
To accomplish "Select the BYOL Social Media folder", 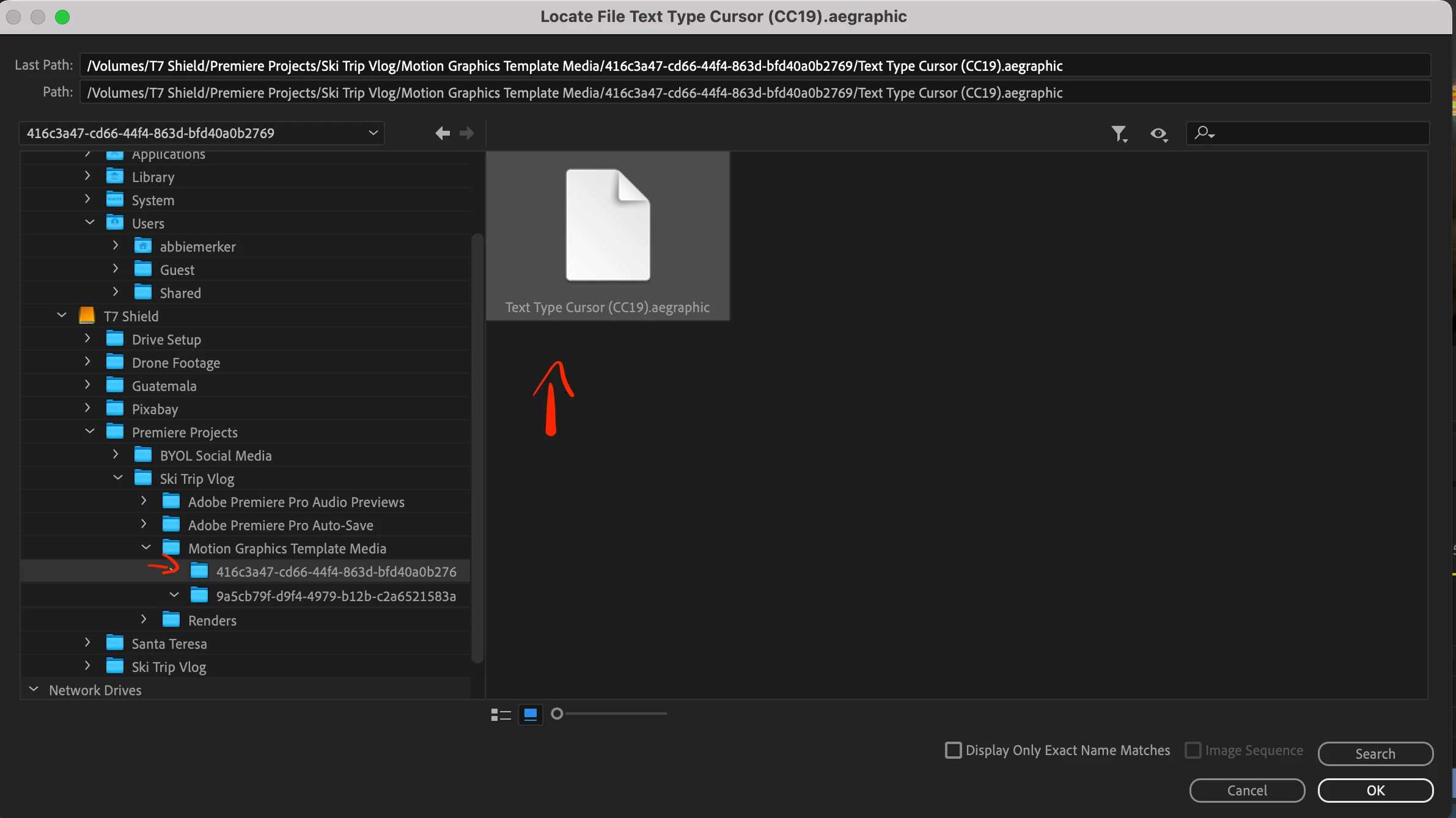I will [215, 456].
